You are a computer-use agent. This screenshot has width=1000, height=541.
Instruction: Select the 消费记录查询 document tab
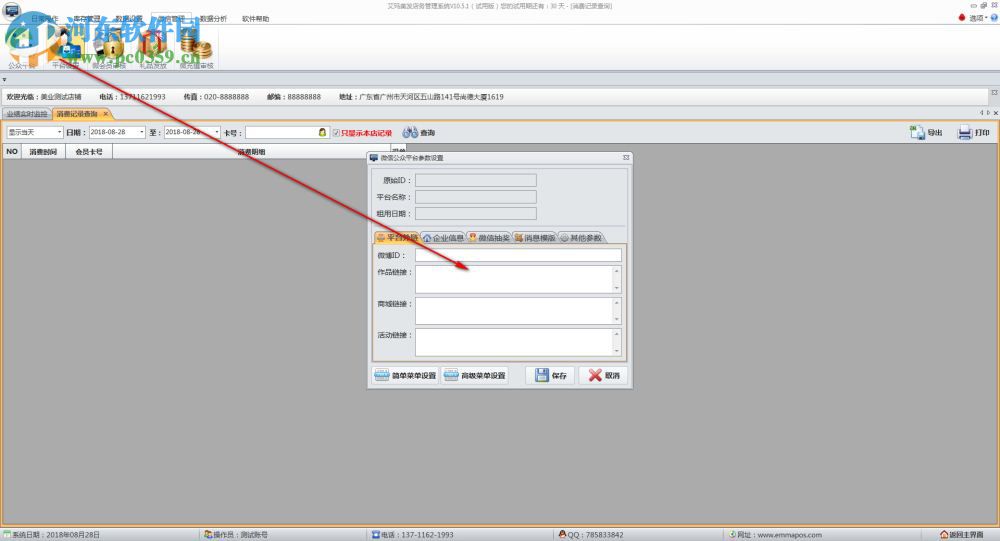tap(77, 114)
